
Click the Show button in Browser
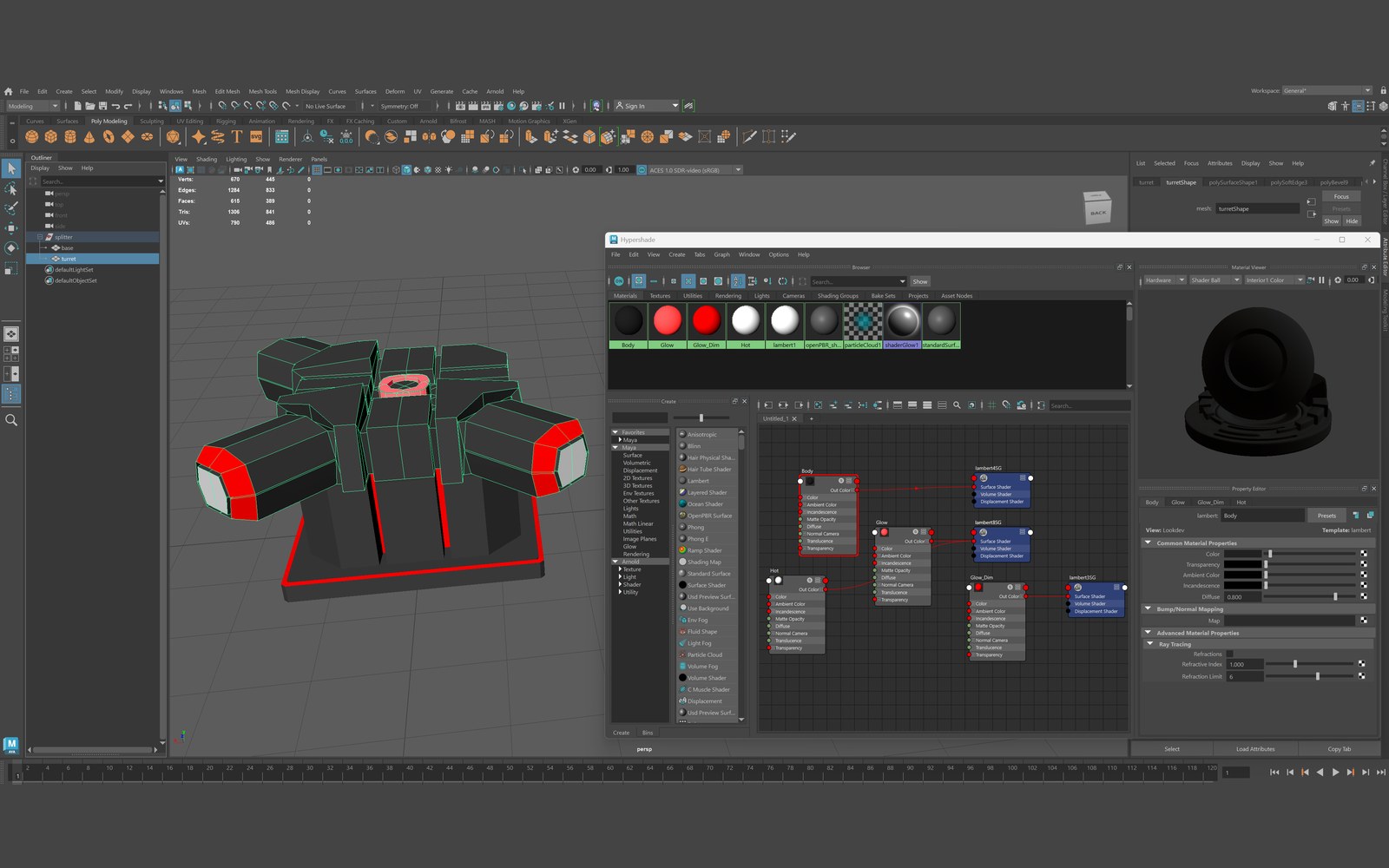[920, 281]
